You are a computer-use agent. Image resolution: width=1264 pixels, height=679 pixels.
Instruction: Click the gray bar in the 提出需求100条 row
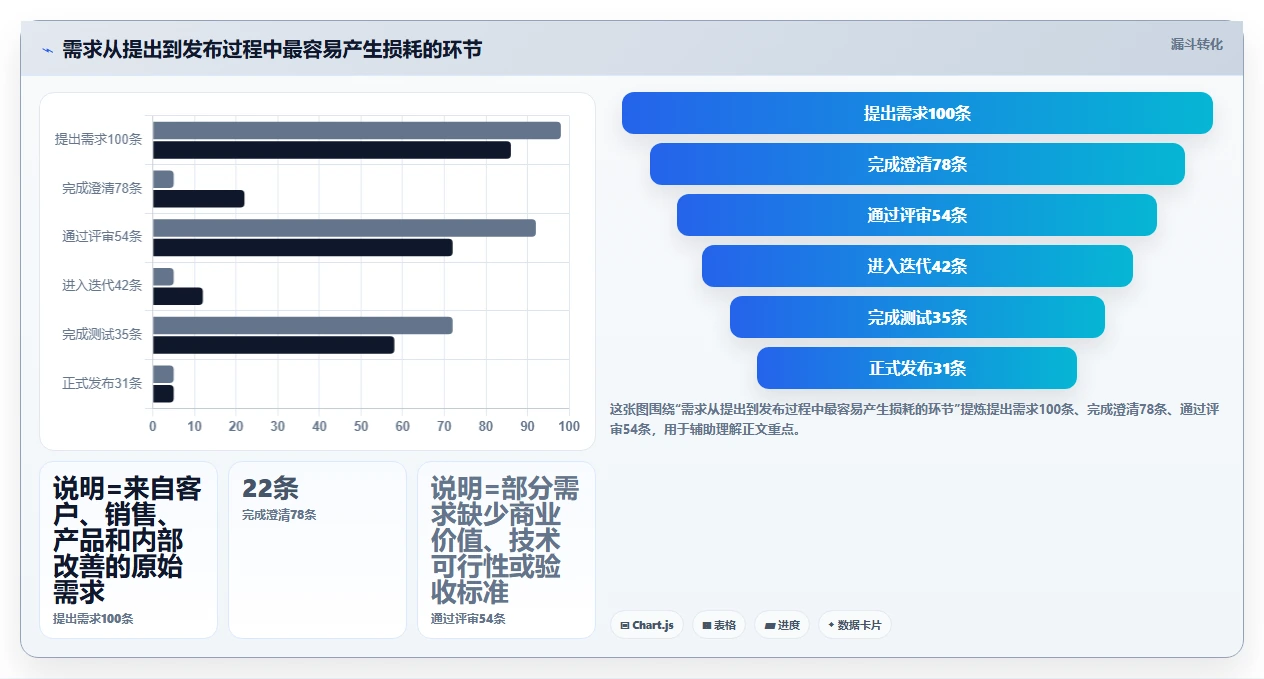click(356, 130)
